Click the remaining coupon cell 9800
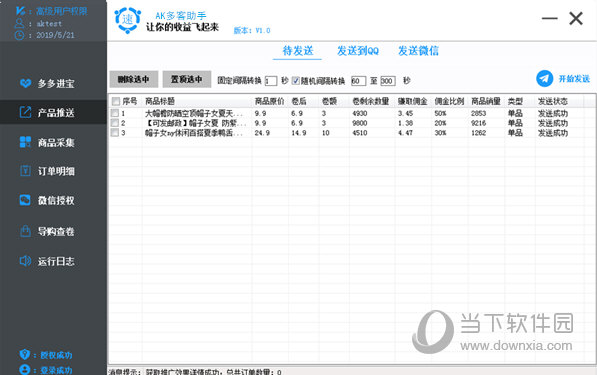 tap(360, 123)
